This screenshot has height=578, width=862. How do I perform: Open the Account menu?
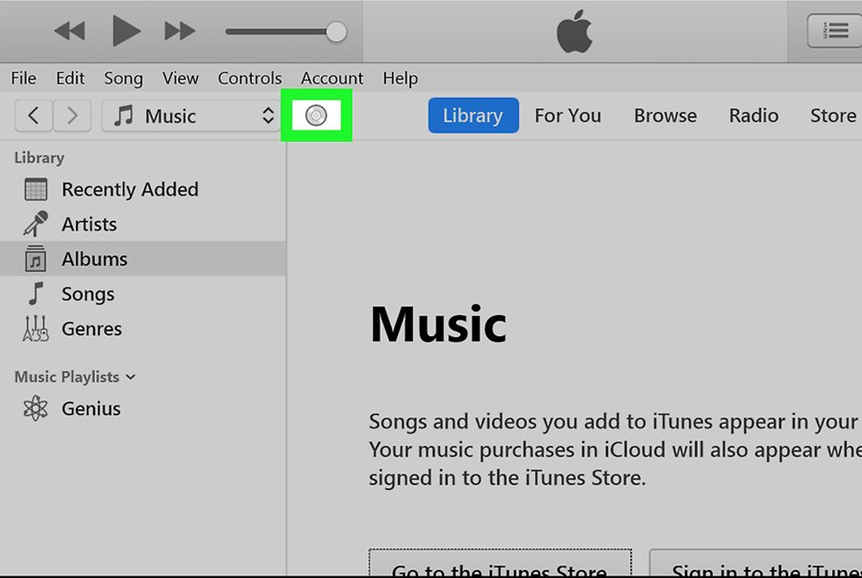pos(332,78)
